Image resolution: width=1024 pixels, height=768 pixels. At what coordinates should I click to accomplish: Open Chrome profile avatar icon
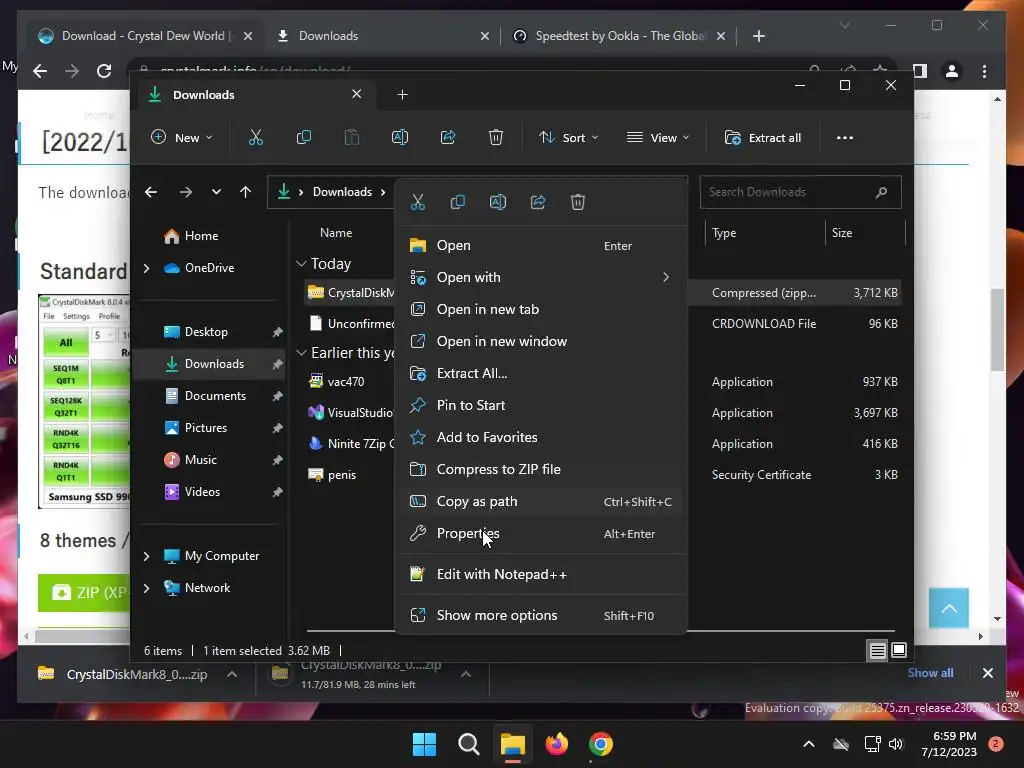tap(952, 71)
